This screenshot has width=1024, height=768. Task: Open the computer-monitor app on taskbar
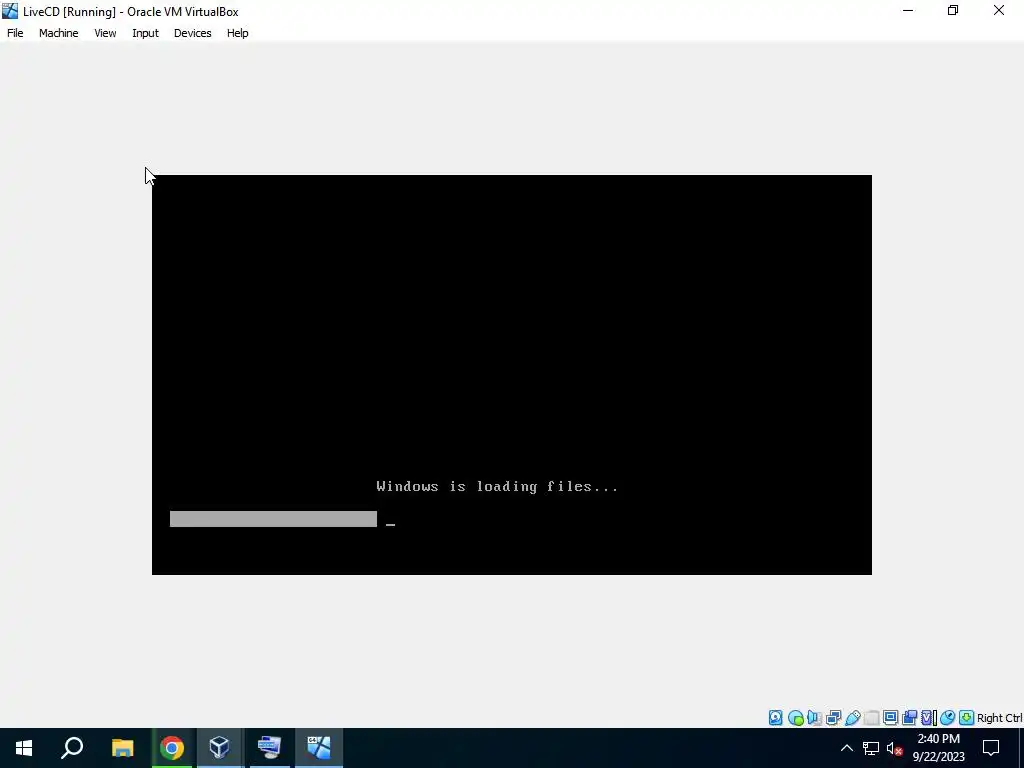click(x=269, y=748)
